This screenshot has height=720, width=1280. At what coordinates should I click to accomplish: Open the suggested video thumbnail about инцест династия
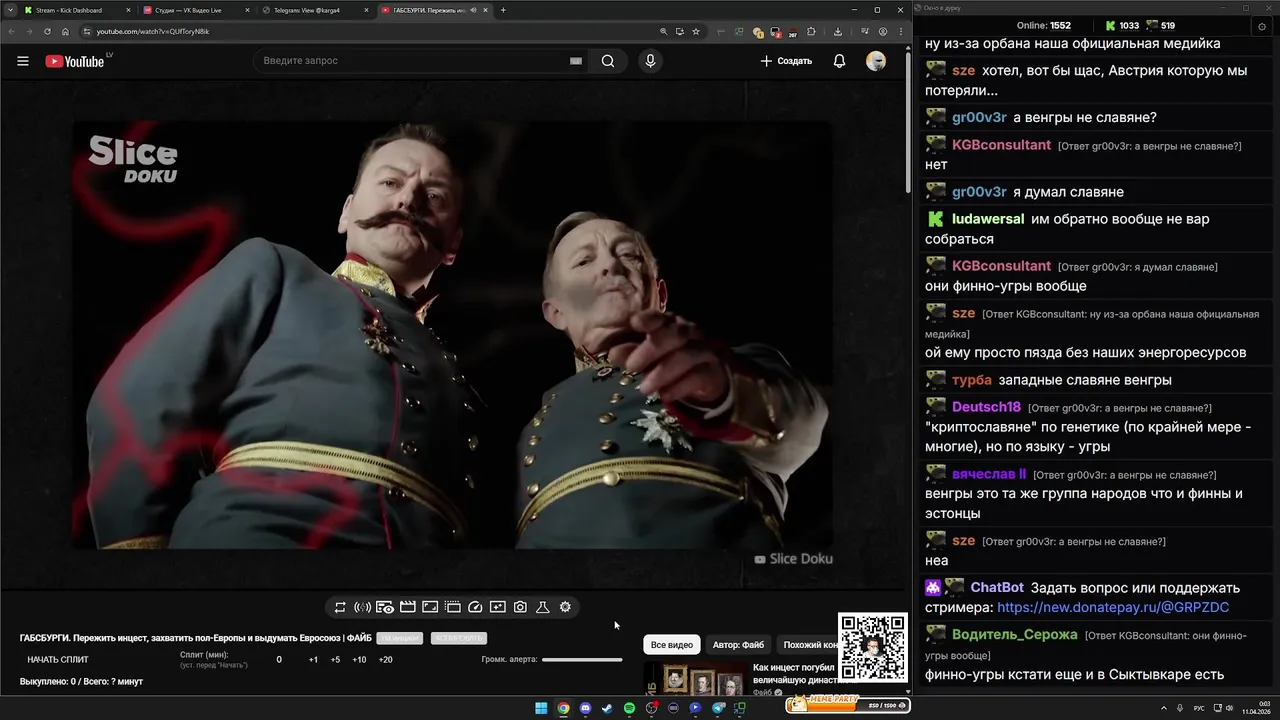point(694,680)
